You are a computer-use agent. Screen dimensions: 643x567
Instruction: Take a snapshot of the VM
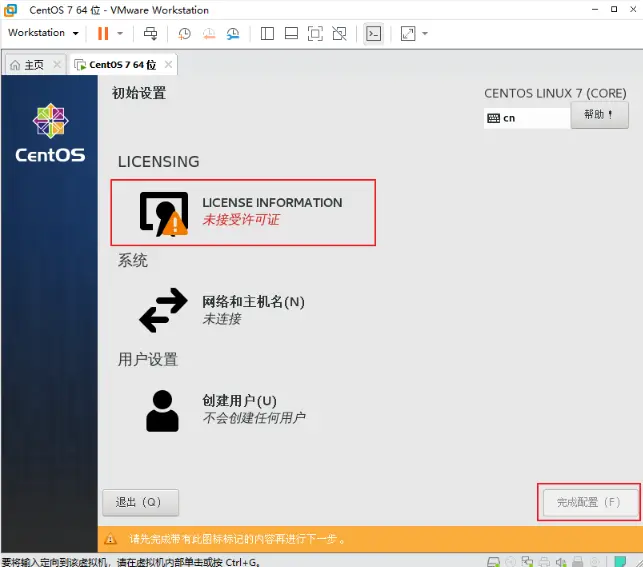(185, 33)
